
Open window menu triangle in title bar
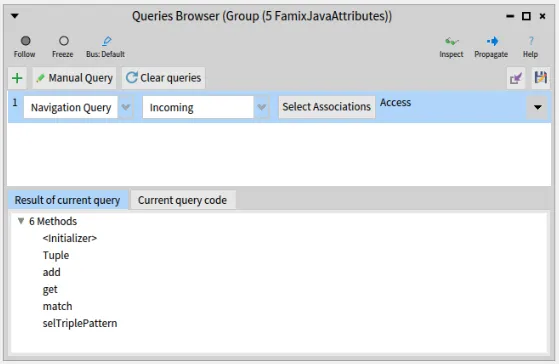pos(15,16)
